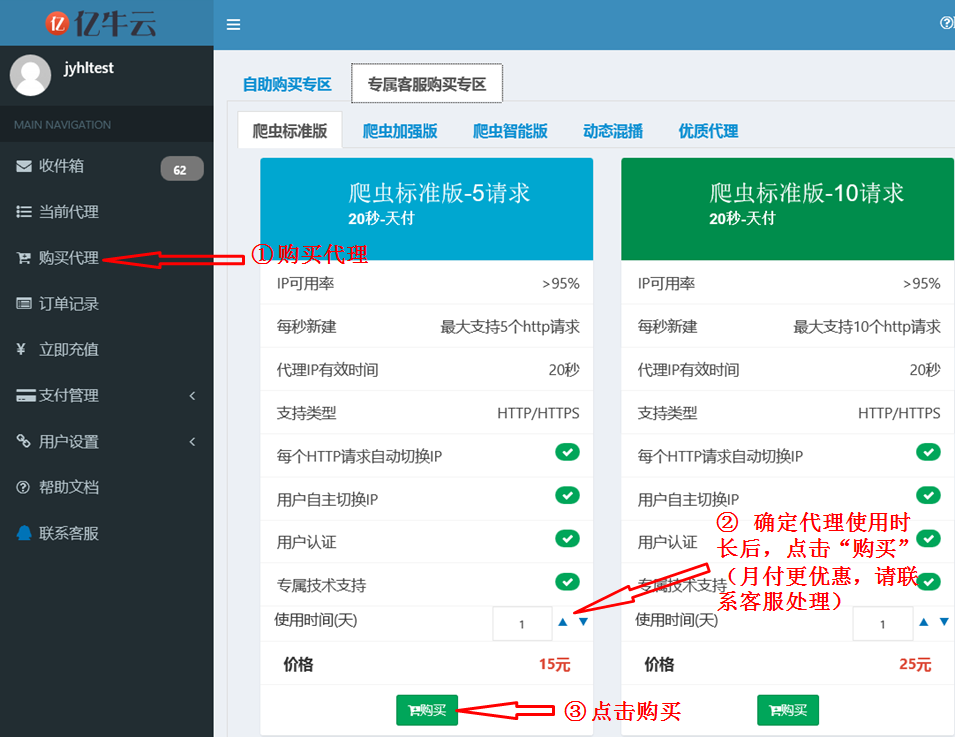The image size is (958, 737).
Task: Increase days with up arrow in 10请求 plan
Action: coord(924,622)
